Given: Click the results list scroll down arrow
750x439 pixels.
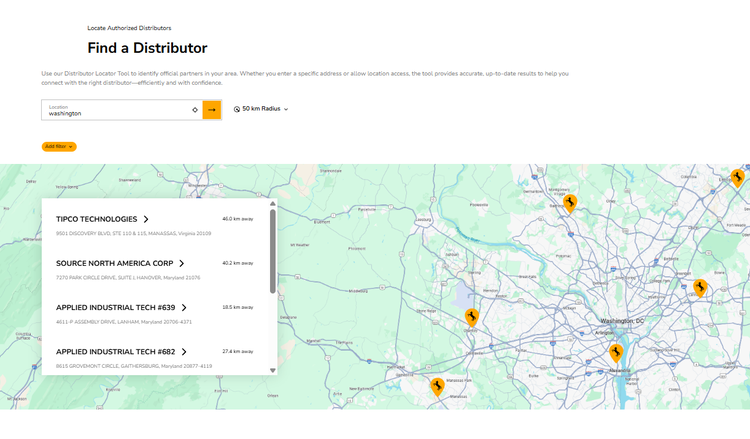Looking at the screenshot, I should coord(273,370).
